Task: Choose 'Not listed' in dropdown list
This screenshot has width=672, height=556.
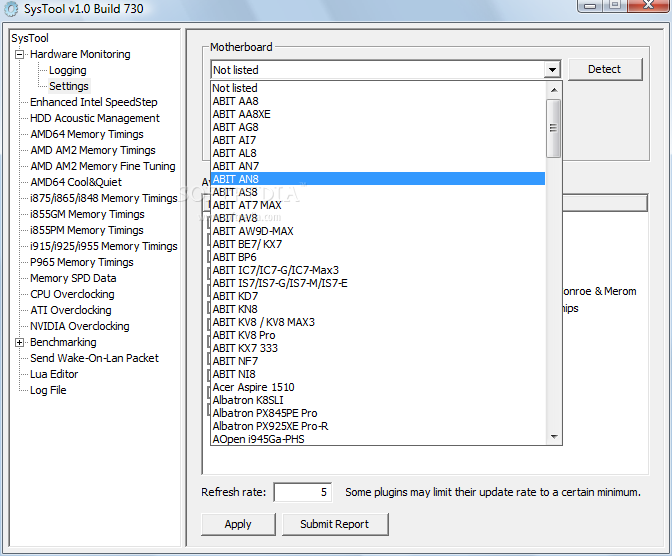Action: point(378,88)
